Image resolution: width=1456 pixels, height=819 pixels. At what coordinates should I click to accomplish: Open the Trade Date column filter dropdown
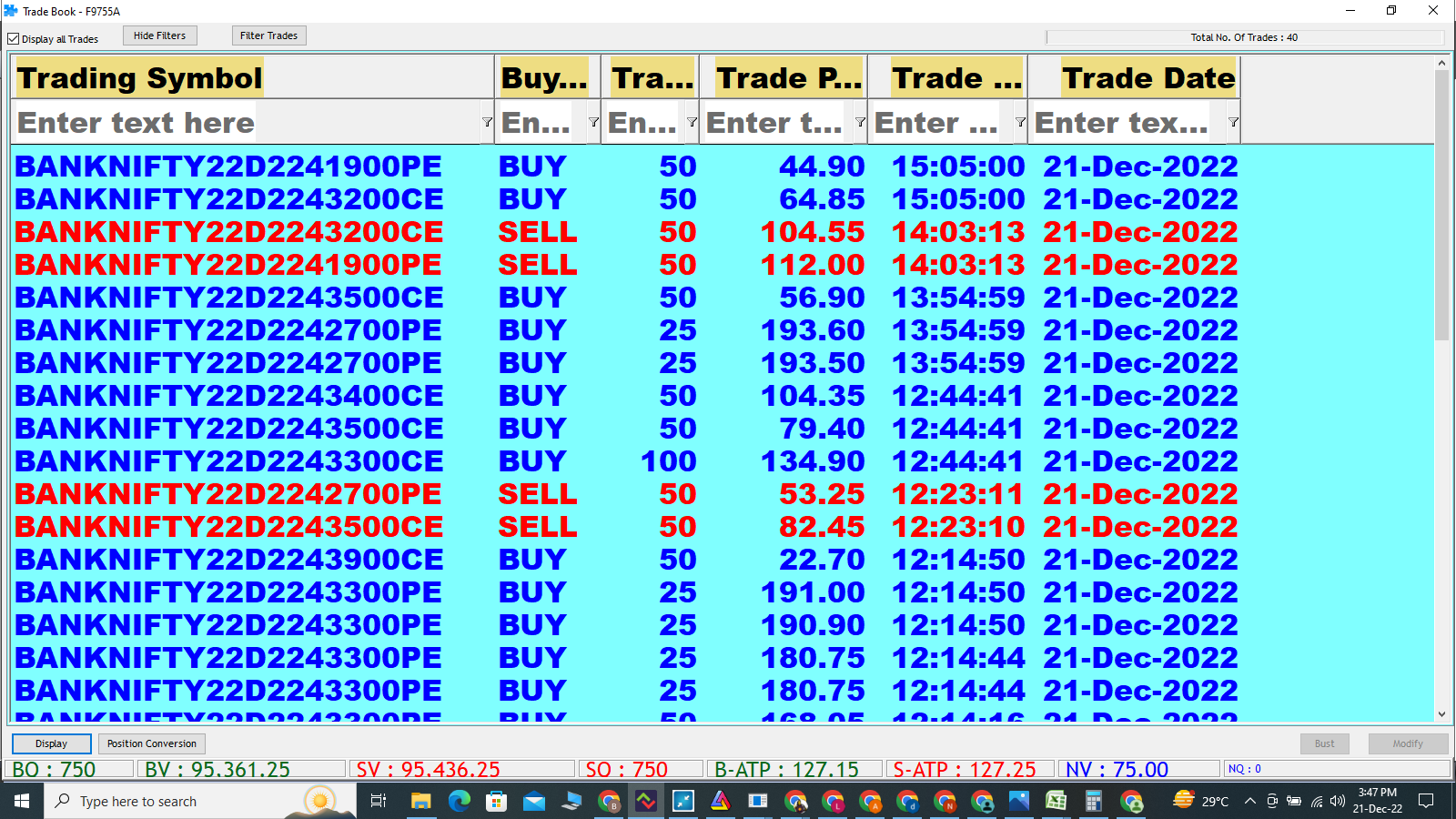[x=1233, y=123]
